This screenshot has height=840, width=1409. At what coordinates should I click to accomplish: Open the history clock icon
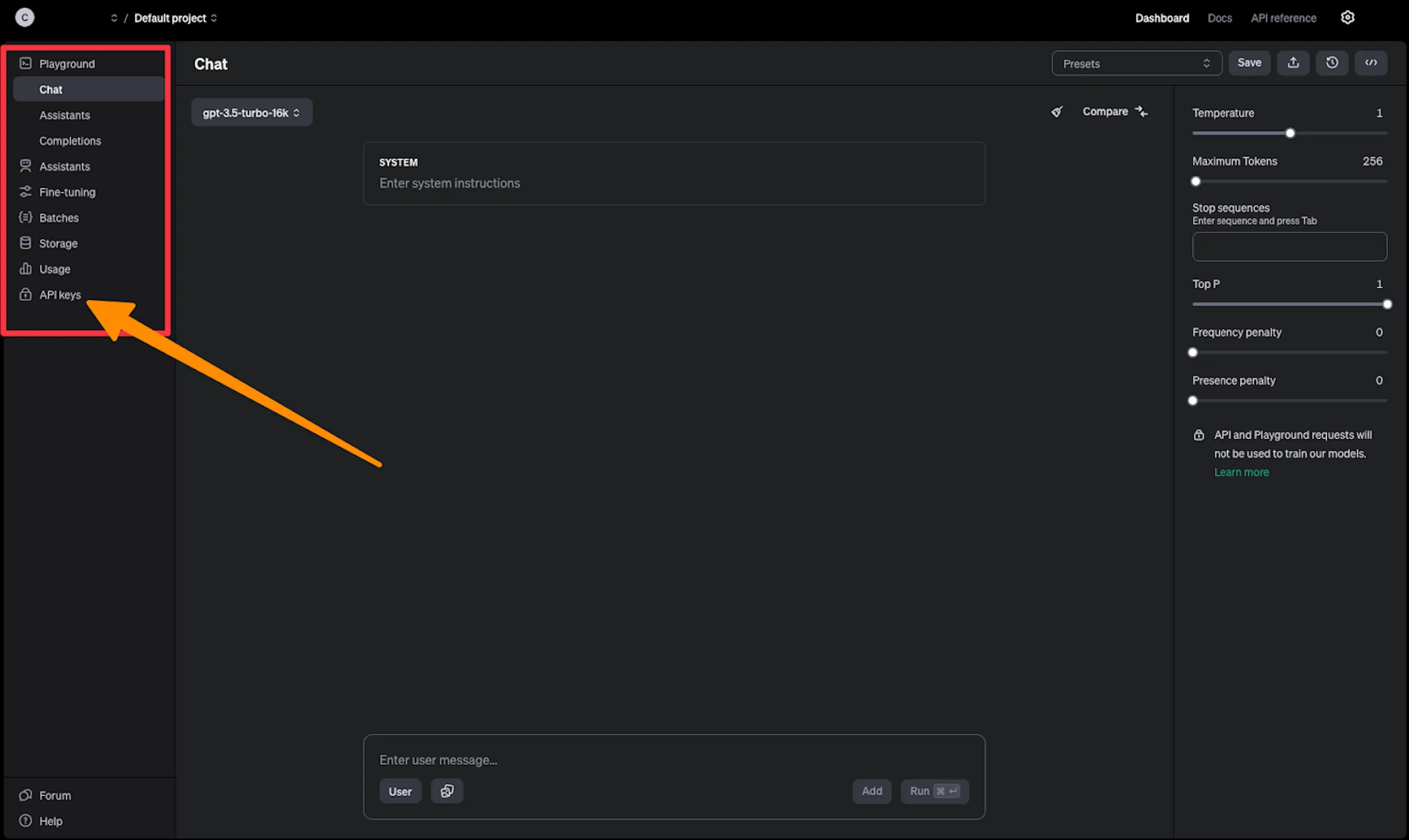1331,63
